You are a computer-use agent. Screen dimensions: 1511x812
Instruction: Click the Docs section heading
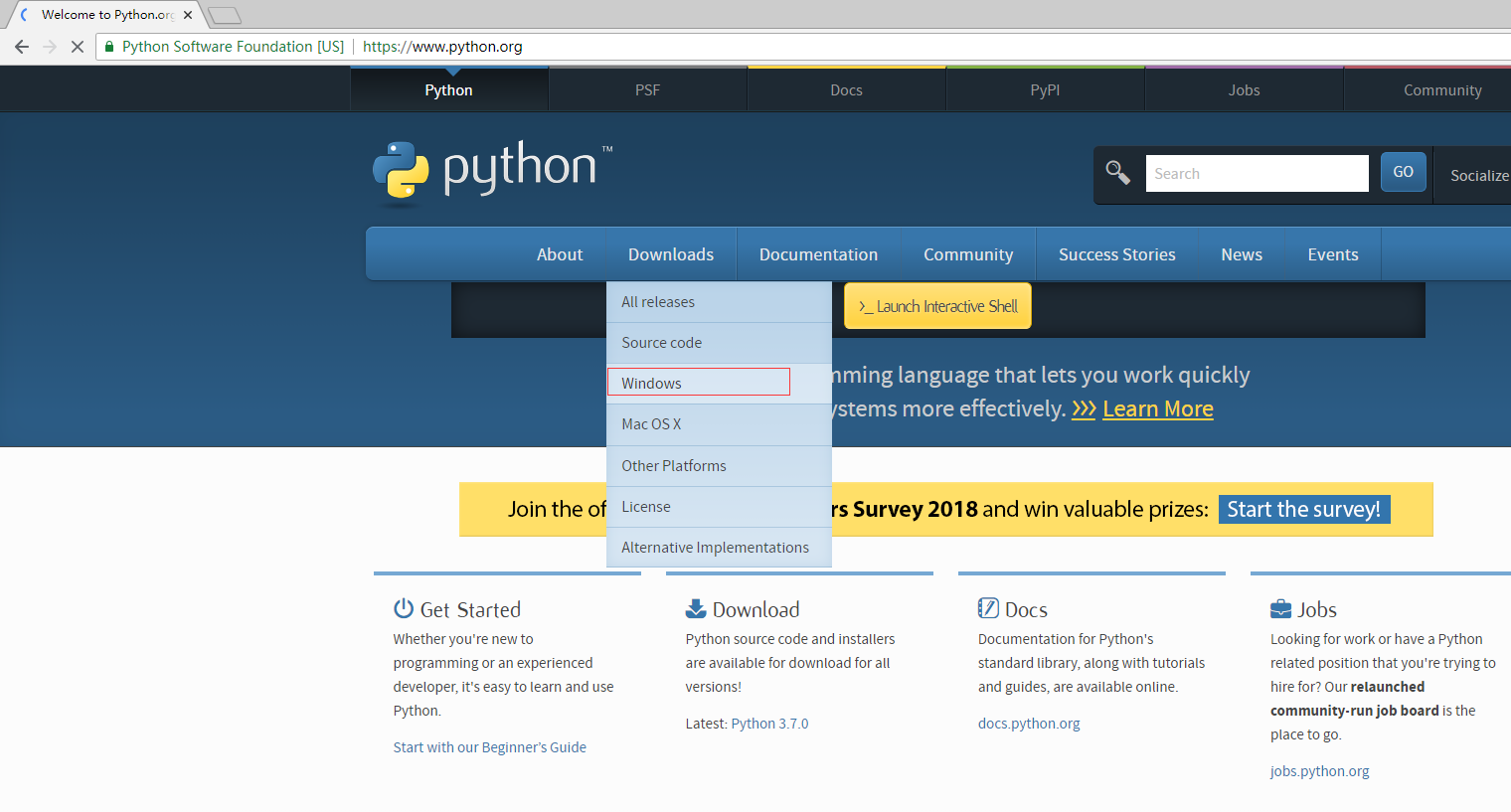pos(1026,609)
